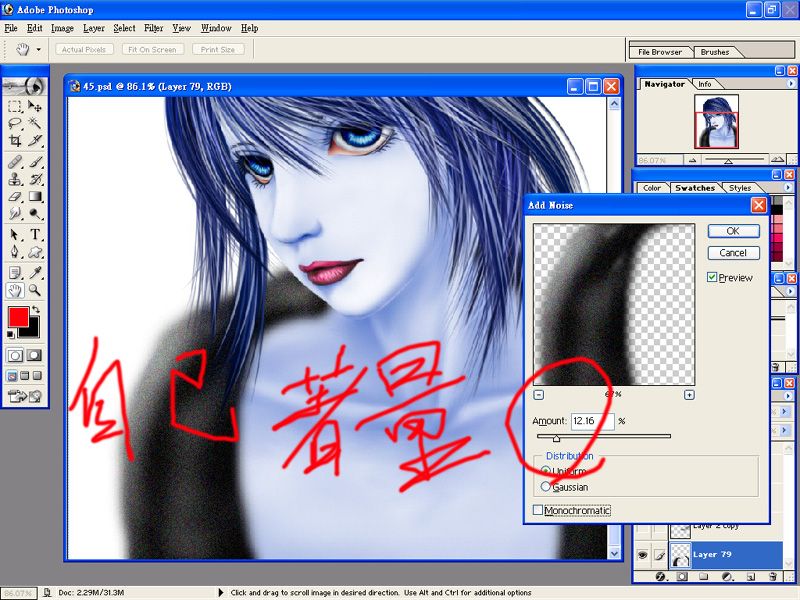
Task: Select the Zoom magnifier tool
Action: (35, 290)
